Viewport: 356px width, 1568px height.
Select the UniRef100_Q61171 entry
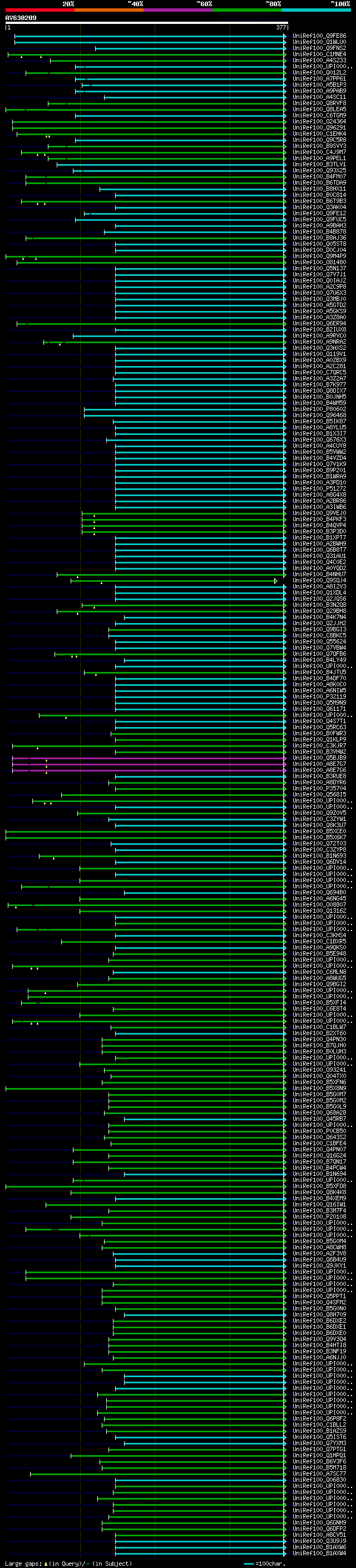[319, 709]
